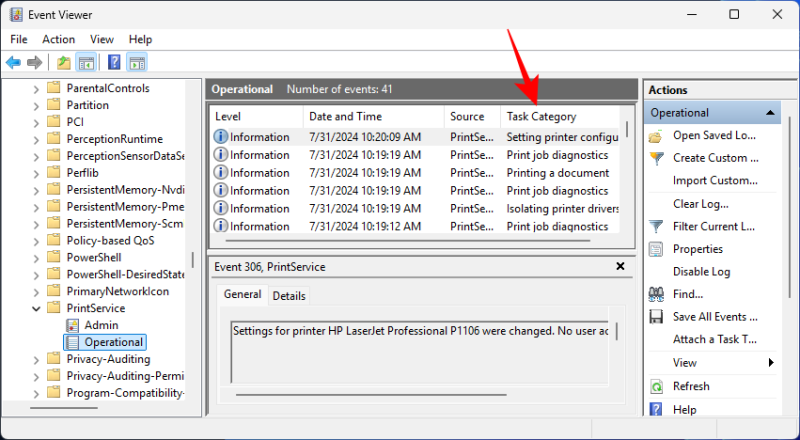This screenshot has width=800, height=440.
Task: Collapse the Operational section in Actions pane
Action: pyautogui.click(x=770, y=113)
